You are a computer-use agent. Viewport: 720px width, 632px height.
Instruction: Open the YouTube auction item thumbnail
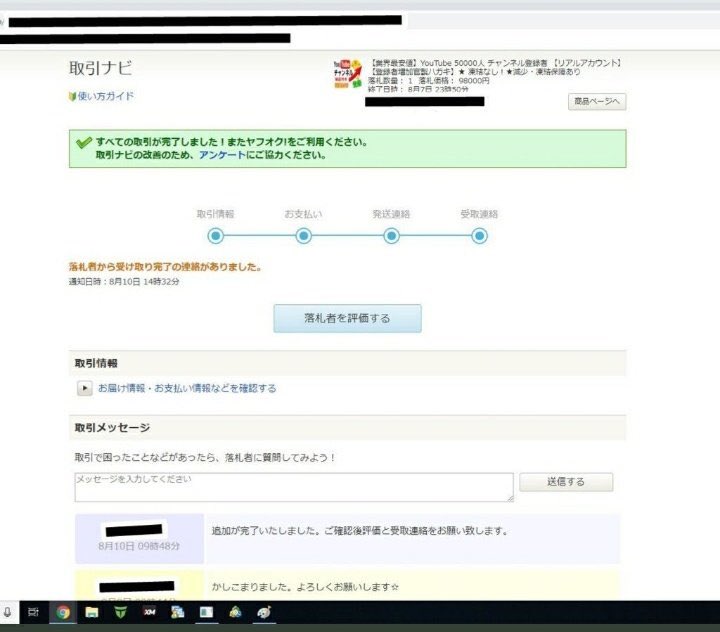click(348, 74)
